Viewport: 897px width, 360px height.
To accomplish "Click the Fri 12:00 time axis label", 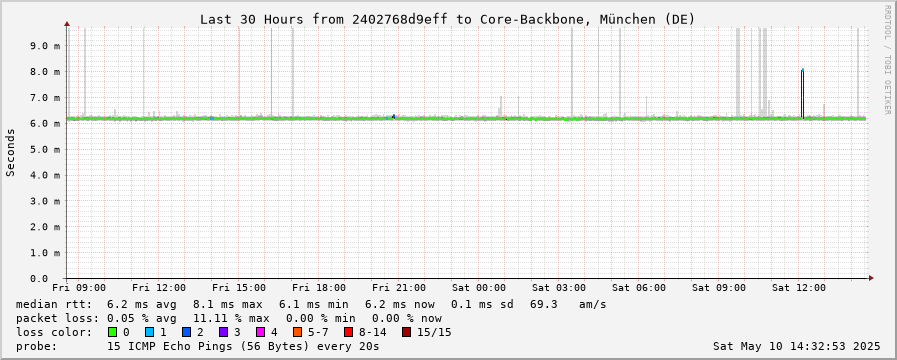I will coord(158,288).
